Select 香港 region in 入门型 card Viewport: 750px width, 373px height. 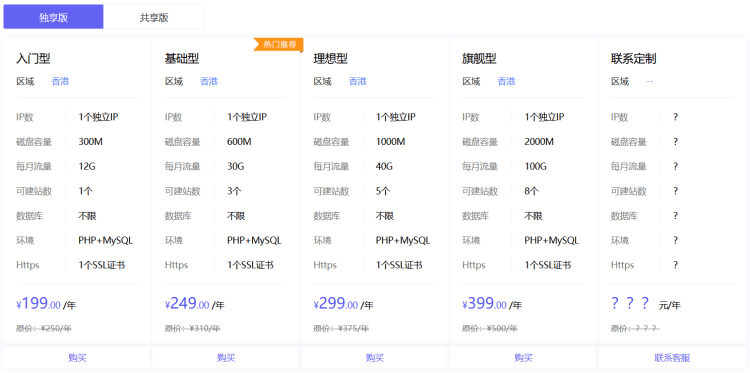tap(60, 82)
